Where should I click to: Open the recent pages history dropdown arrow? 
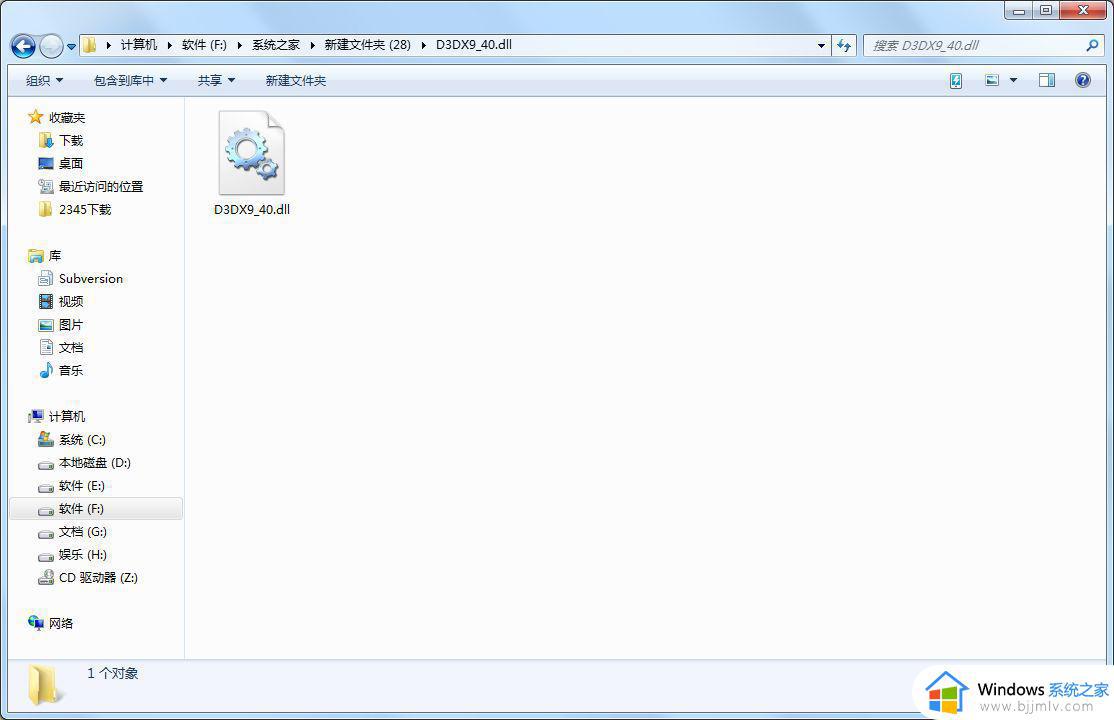72,48
